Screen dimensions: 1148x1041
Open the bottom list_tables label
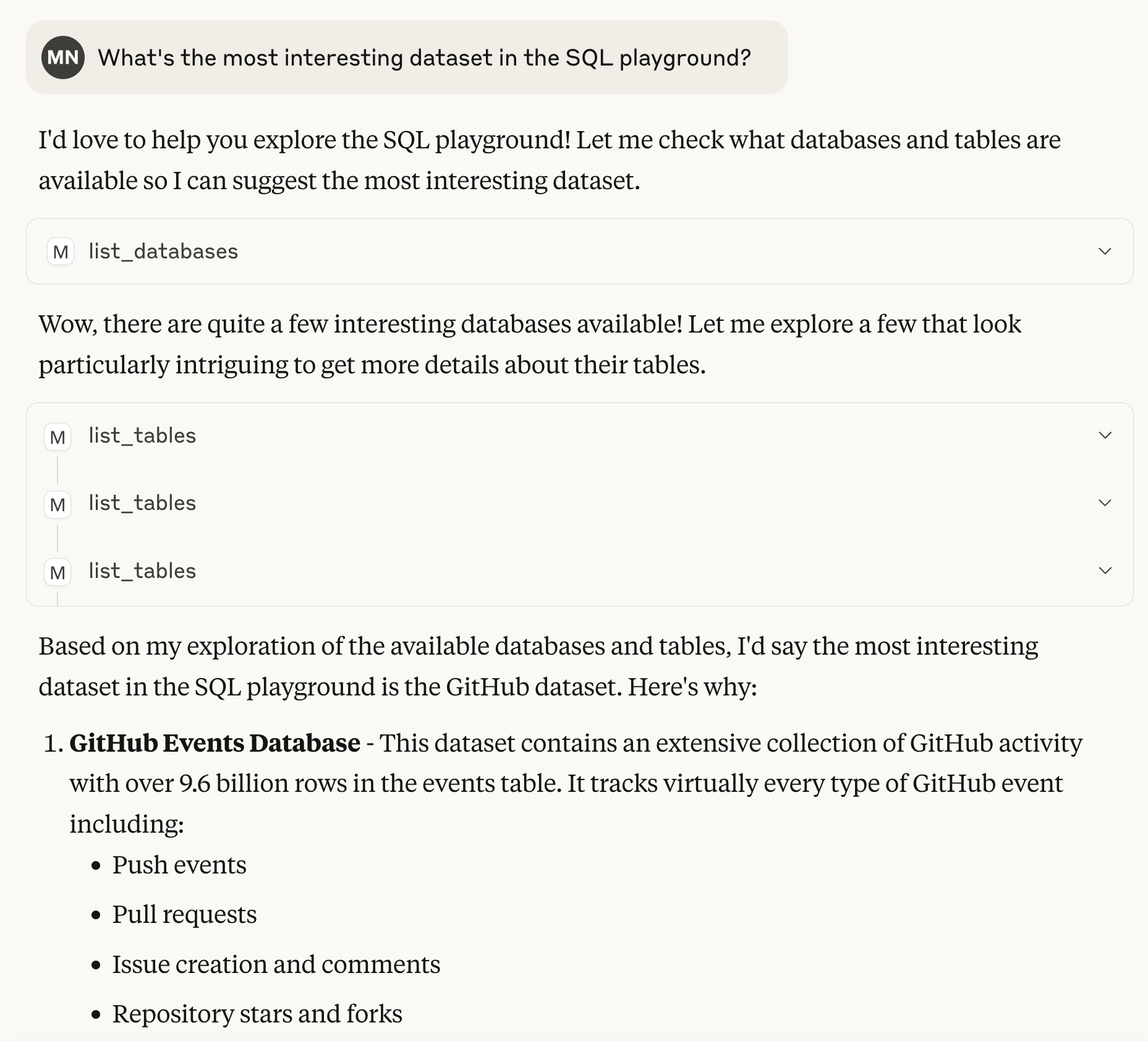tap(142, 571)
